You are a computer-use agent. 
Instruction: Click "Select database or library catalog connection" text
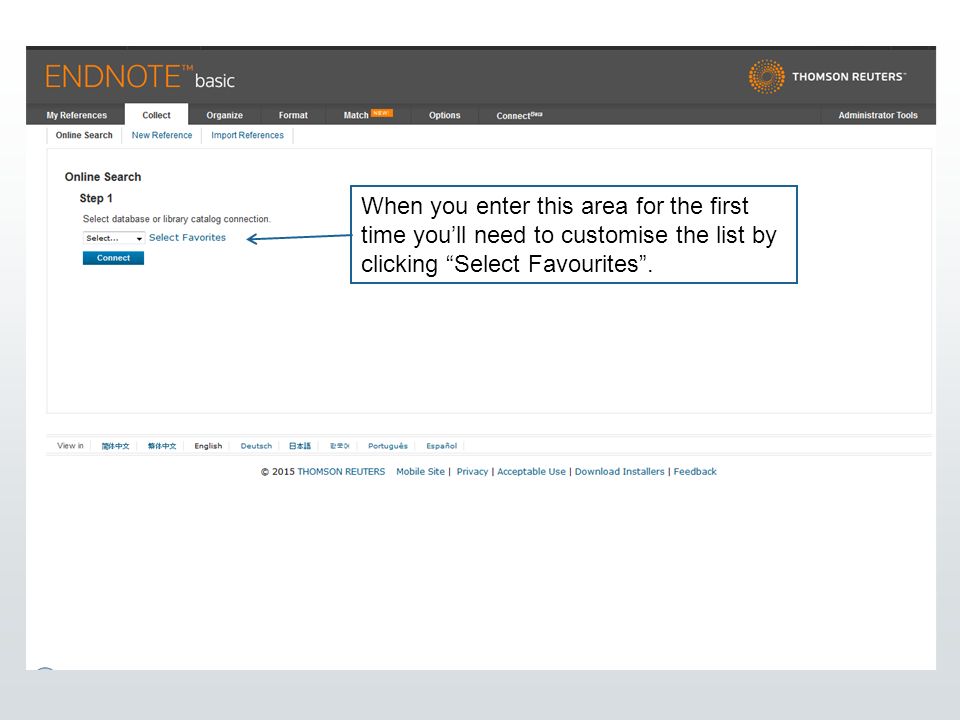[x=176, y=219]
